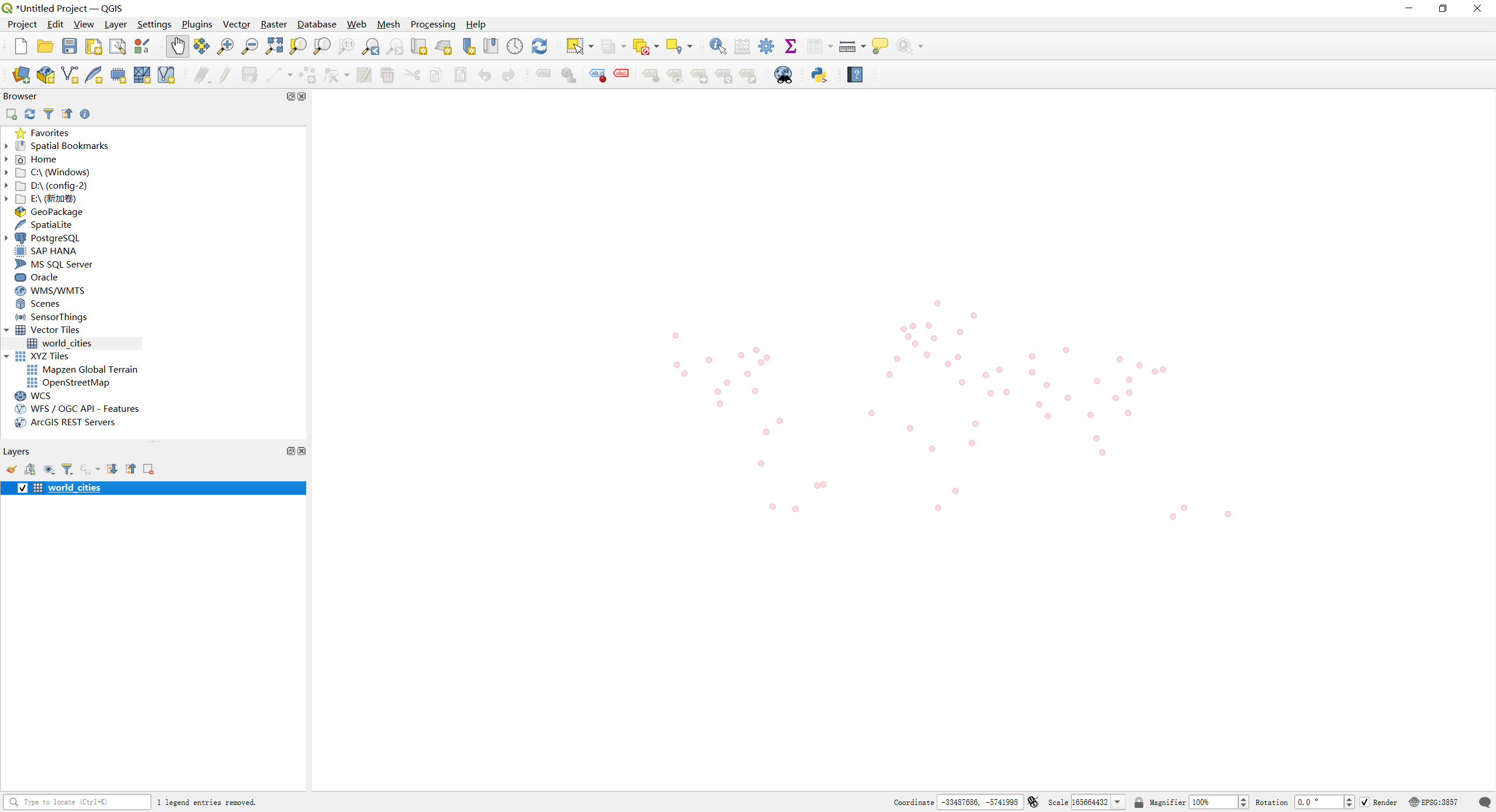This screenshot has height=812, width=1496.
Task: Expand the PostgreSQL tree node
Action: click(x=6, y=238)
